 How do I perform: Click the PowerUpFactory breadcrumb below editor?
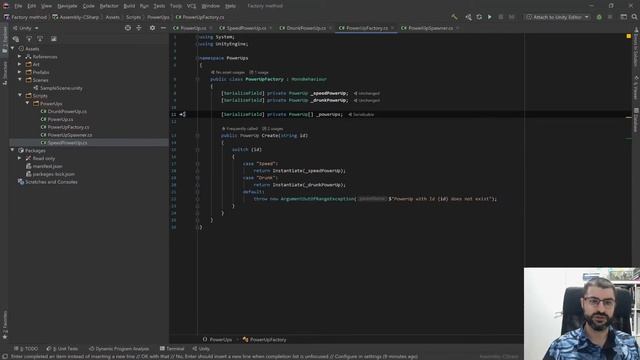tap(264, 340)
